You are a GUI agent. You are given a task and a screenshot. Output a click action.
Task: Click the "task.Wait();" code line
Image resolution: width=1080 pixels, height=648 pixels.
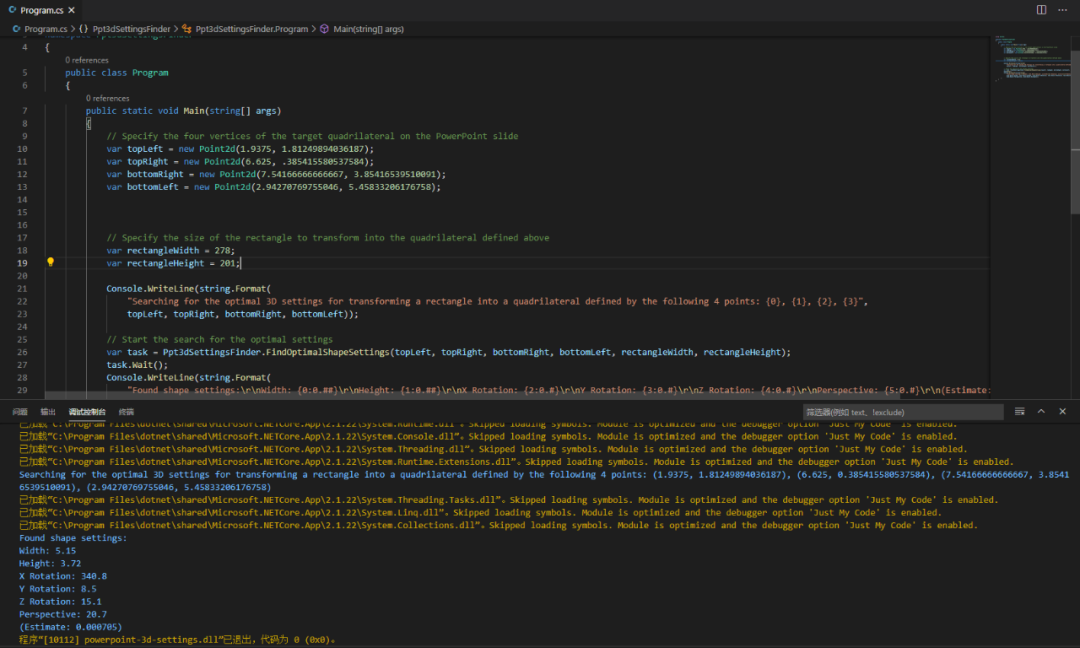coord(137,365)
